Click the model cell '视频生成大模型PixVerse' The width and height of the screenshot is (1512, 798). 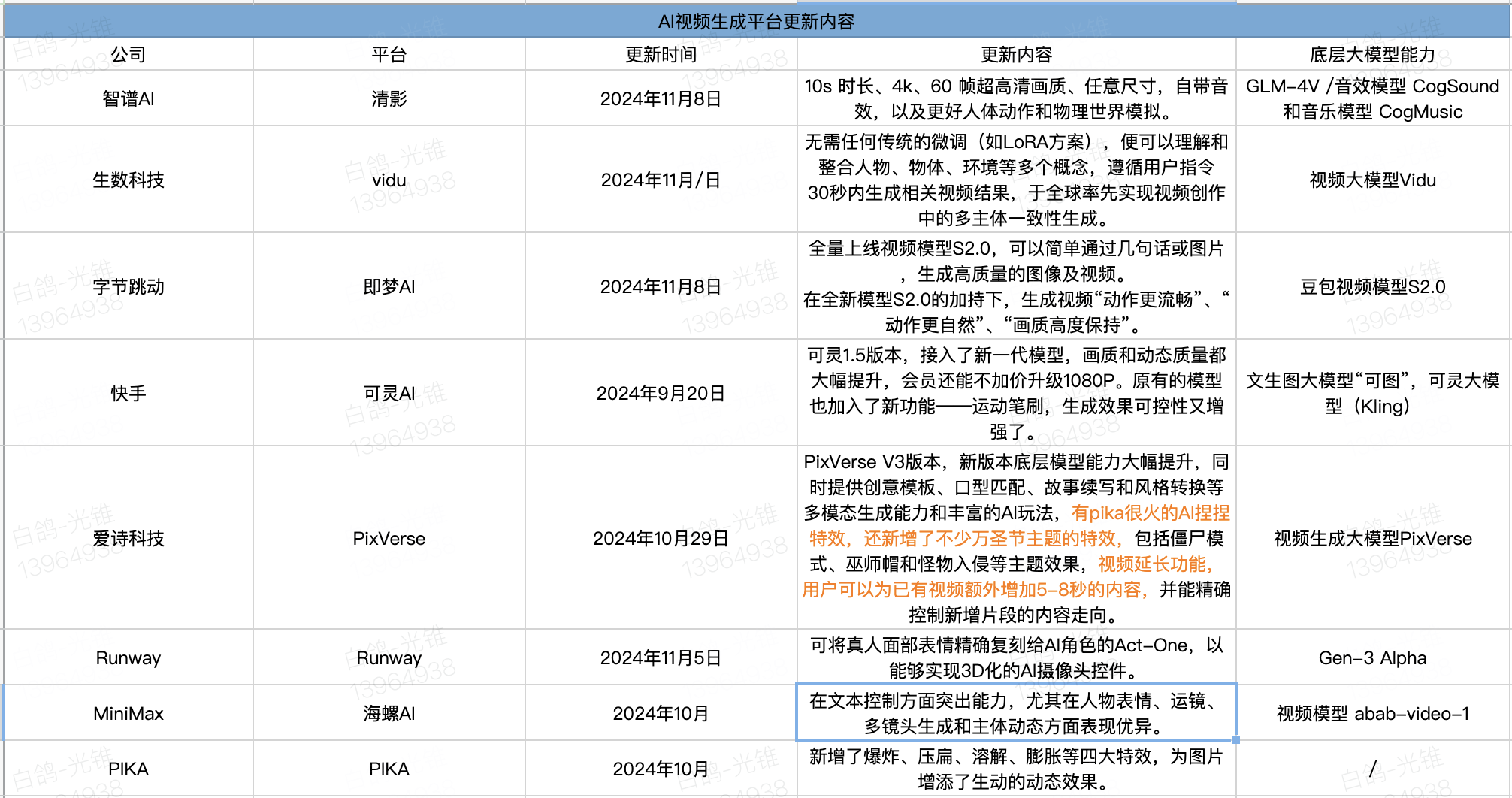click(1373, 538)
